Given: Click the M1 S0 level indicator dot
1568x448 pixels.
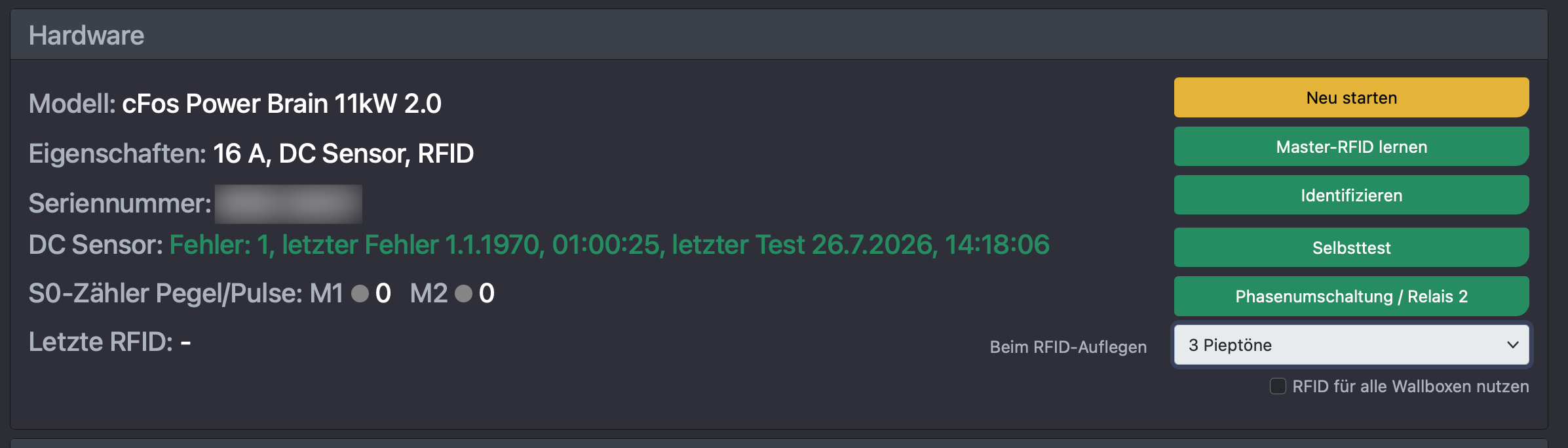Looking at the screenshot, I should pyautogui.click(x=360, y=293).
